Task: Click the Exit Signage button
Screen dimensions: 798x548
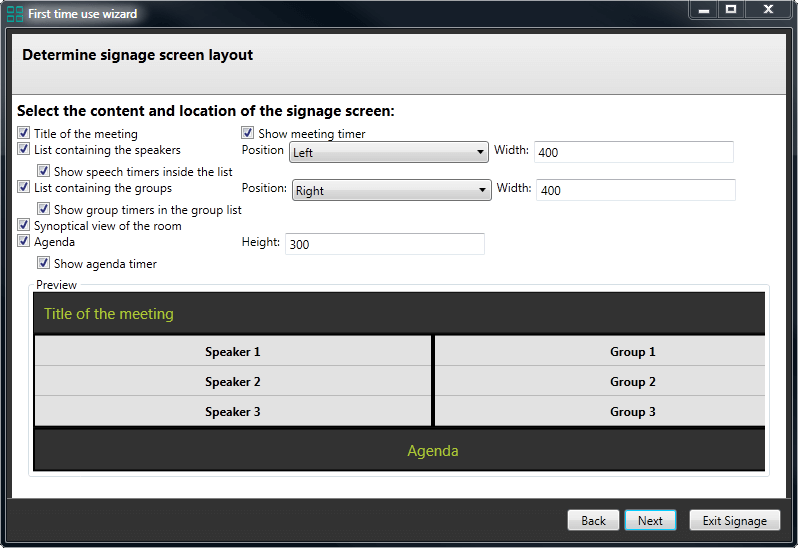Action: click(x=734, y=521)
